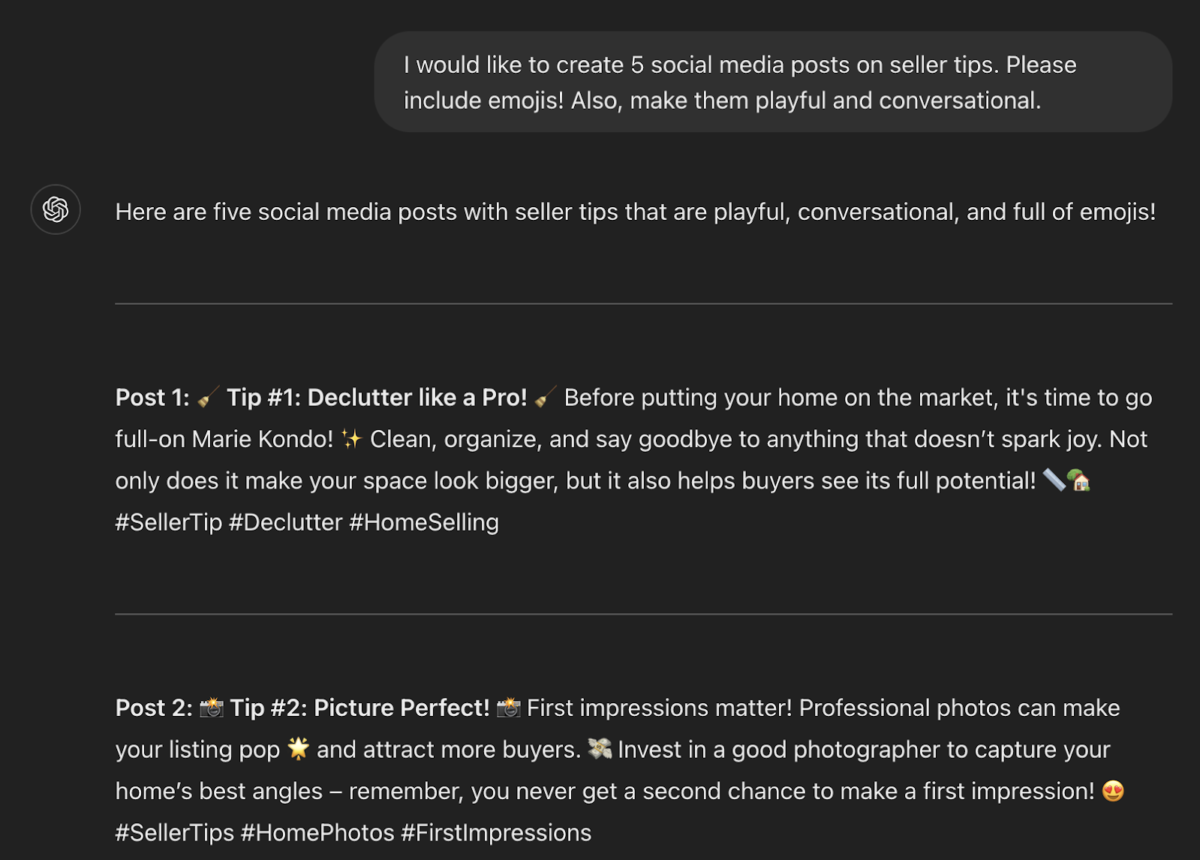Click the bold Tip #2: Picture Perfect! heading
Image resolution: width=1200 pixels, height=860 pixels.
coord(360,708)
